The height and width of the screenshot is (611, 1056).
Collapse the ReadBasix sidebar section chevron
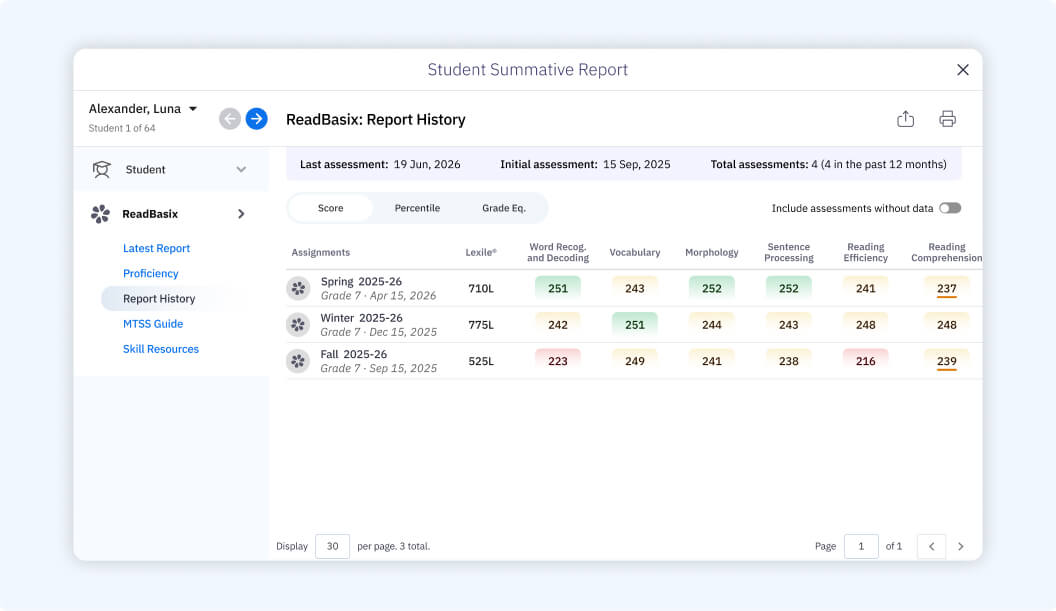click(x=241, y=214)
